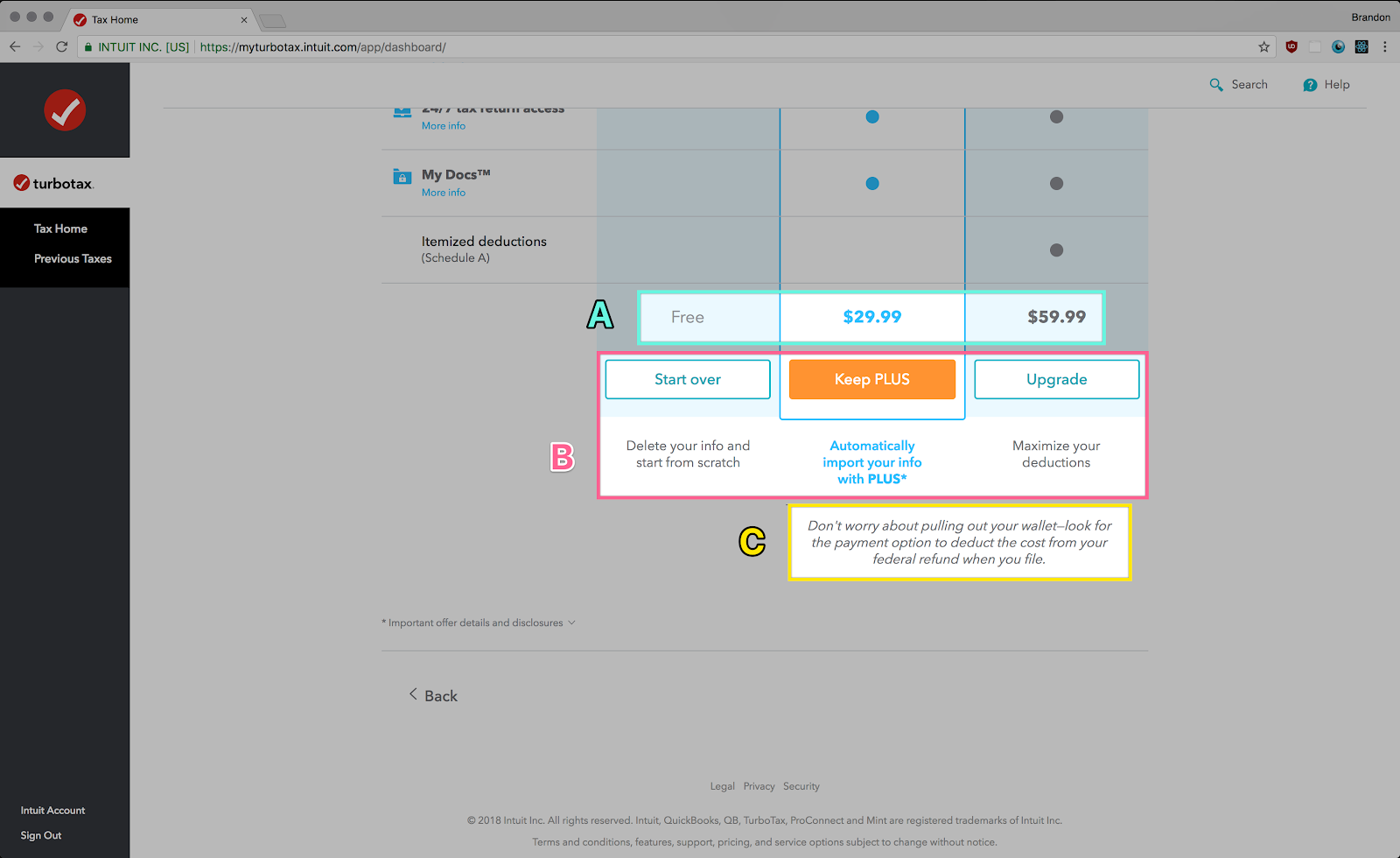The width and height of the screenshot is (1400, 858).
Task: Click the blue circular extension icon
Action: (x=1338, y=47)
